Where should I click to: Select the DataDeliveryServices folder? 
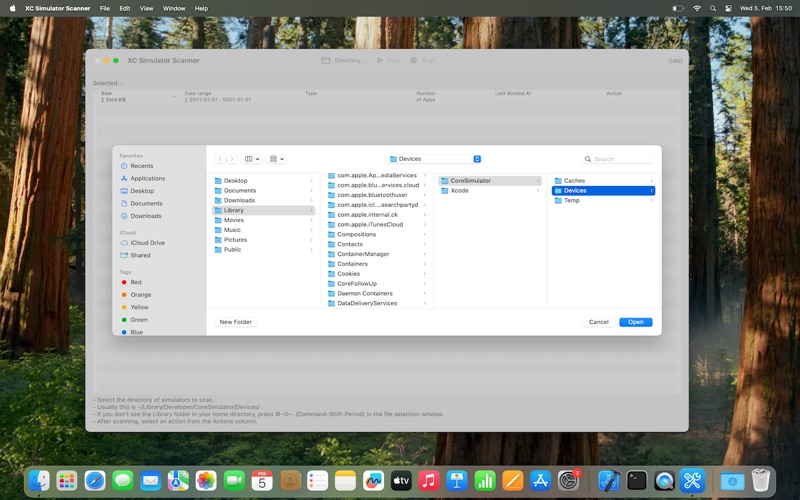[x=377, y=304]
